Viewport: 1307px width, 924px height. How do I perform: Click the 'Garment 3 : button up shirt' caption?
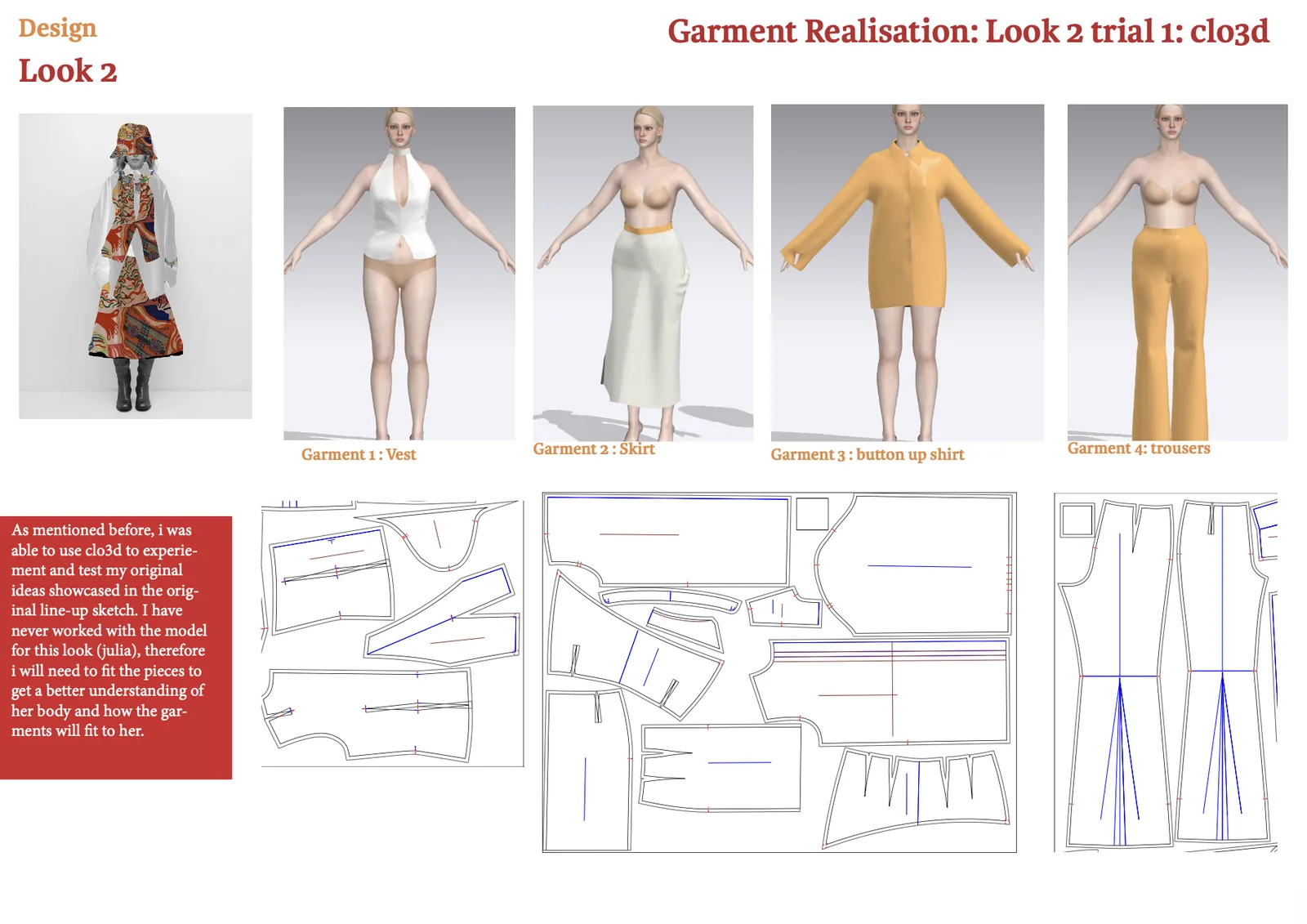[868, 454]
